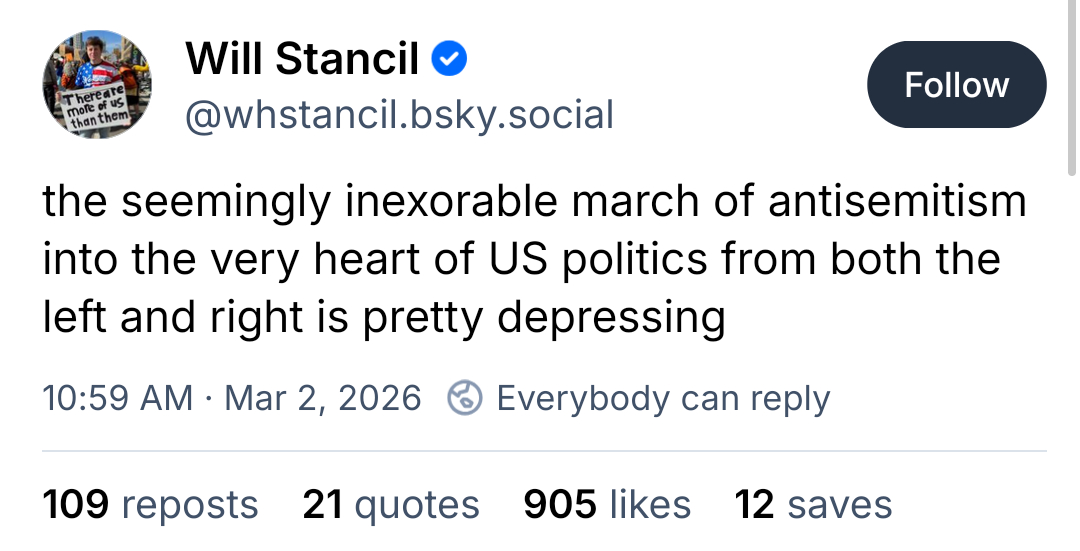Click the 12 saves count
The width and height of the screenshot is (1080, 551).
click(813, 504)
